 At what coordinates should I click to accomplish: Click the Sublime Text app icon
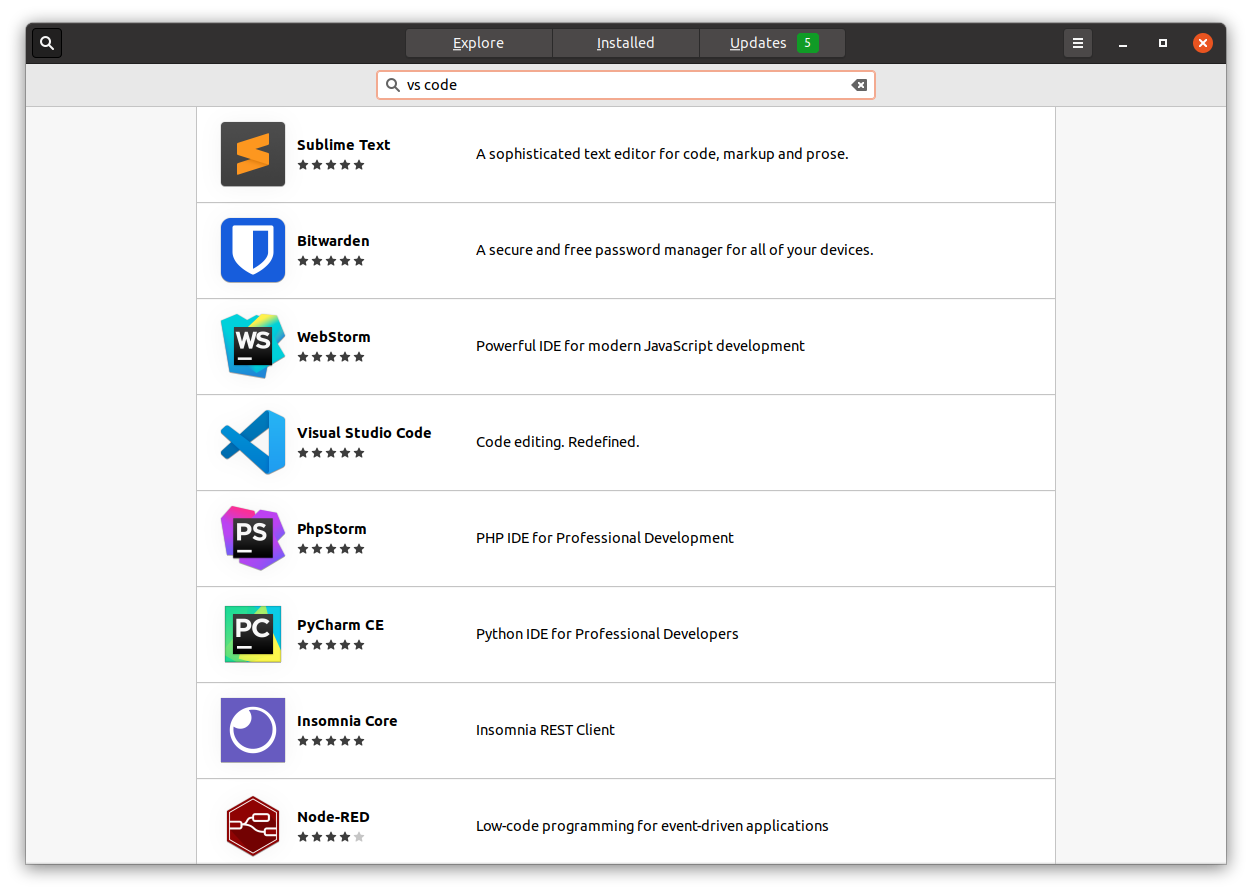pos(253,154)
